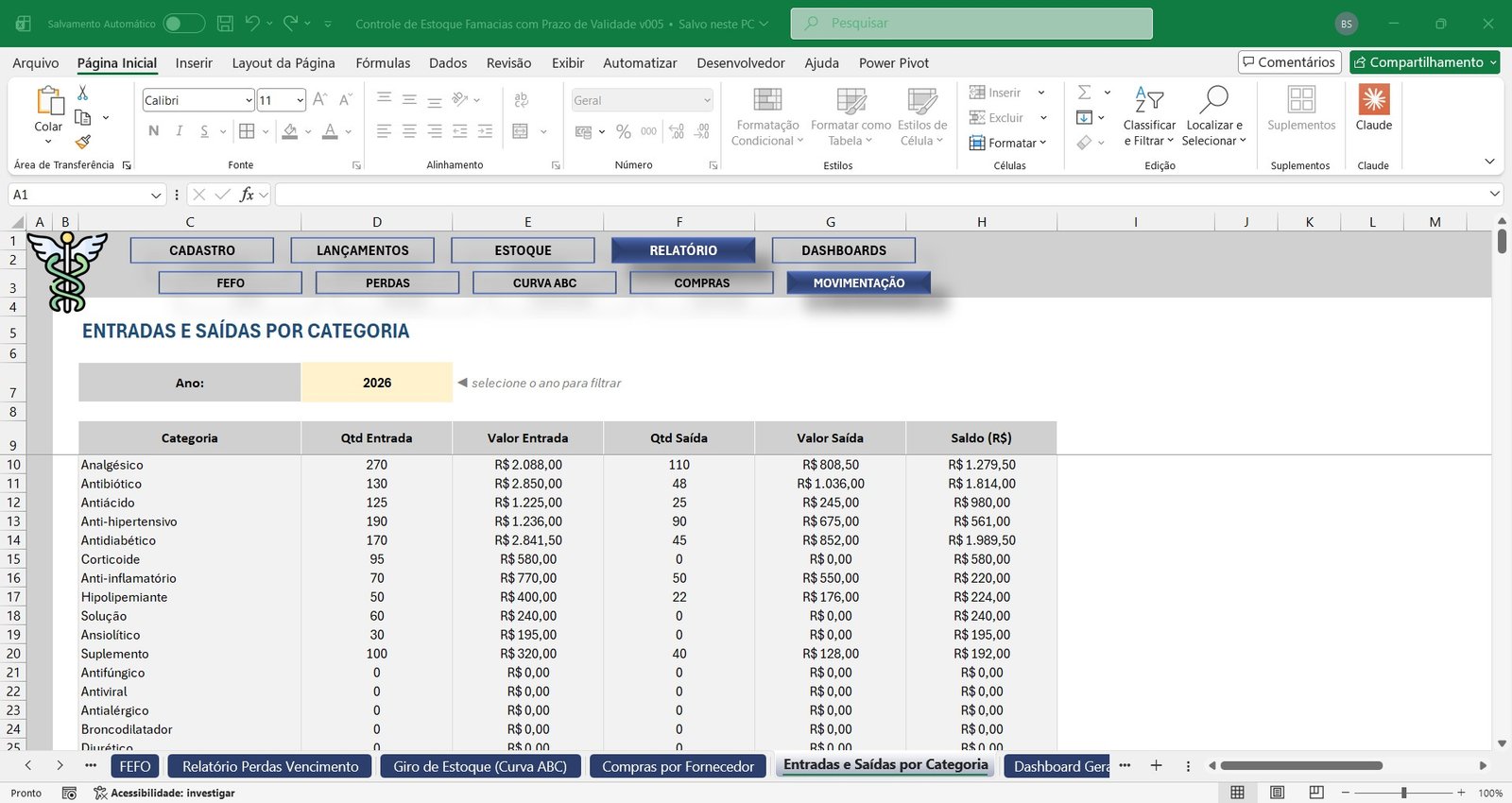Click the Redo arrow icon

point(290,24)
